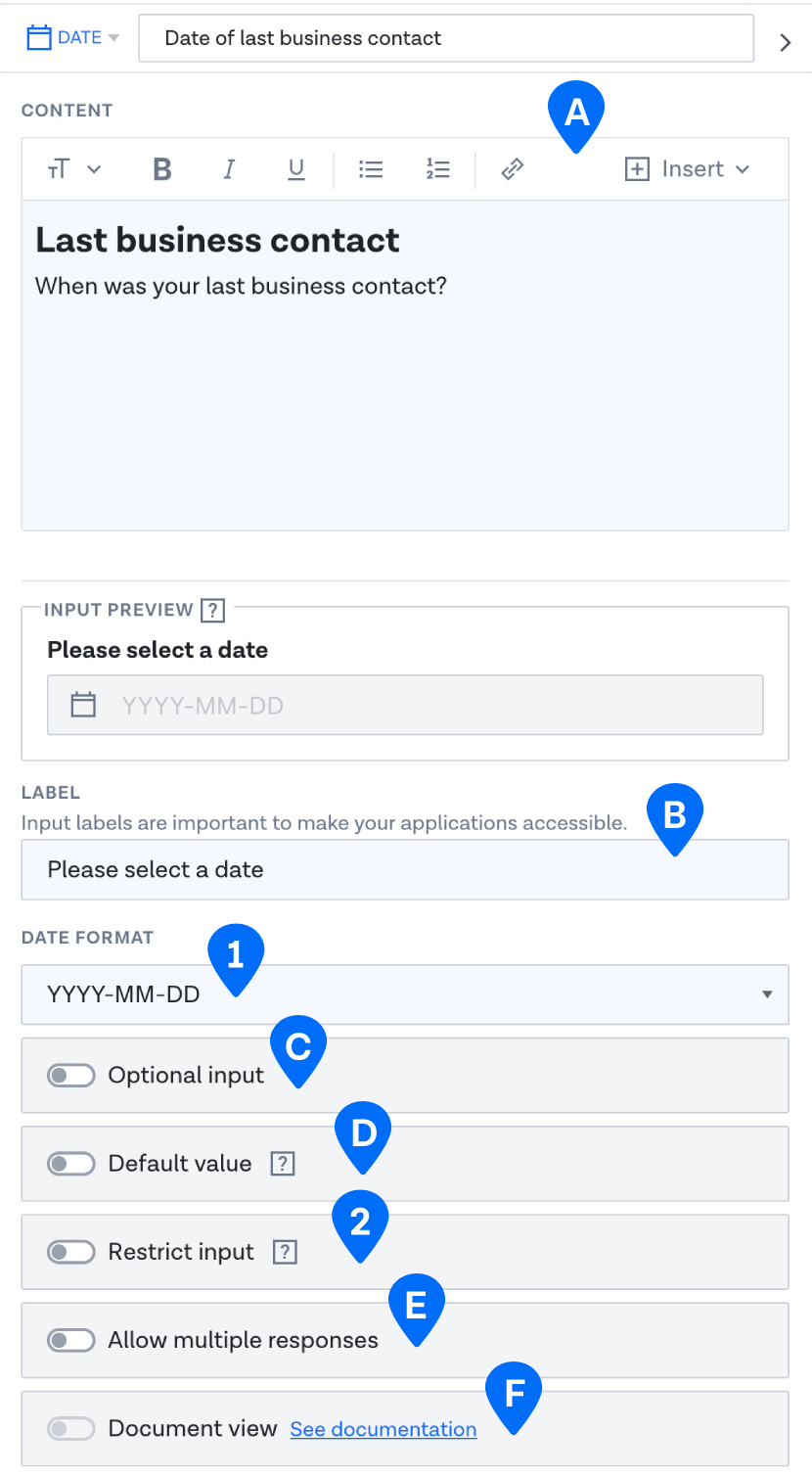Turn on the Default value switch
812x1477 pixels.
pos(70,1163)
